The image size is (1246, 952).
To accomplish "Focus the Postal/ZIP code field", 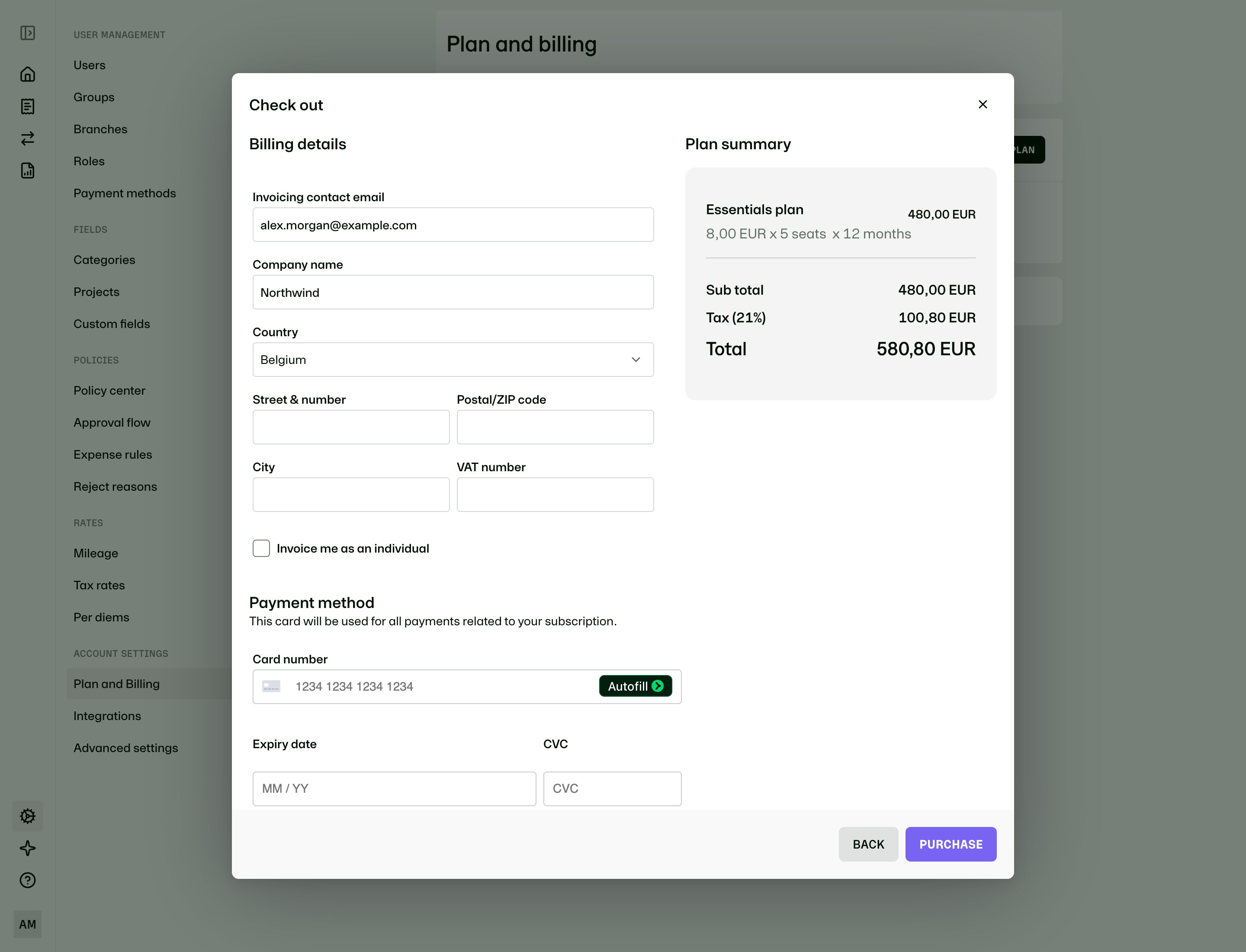I will click(555, 427).
